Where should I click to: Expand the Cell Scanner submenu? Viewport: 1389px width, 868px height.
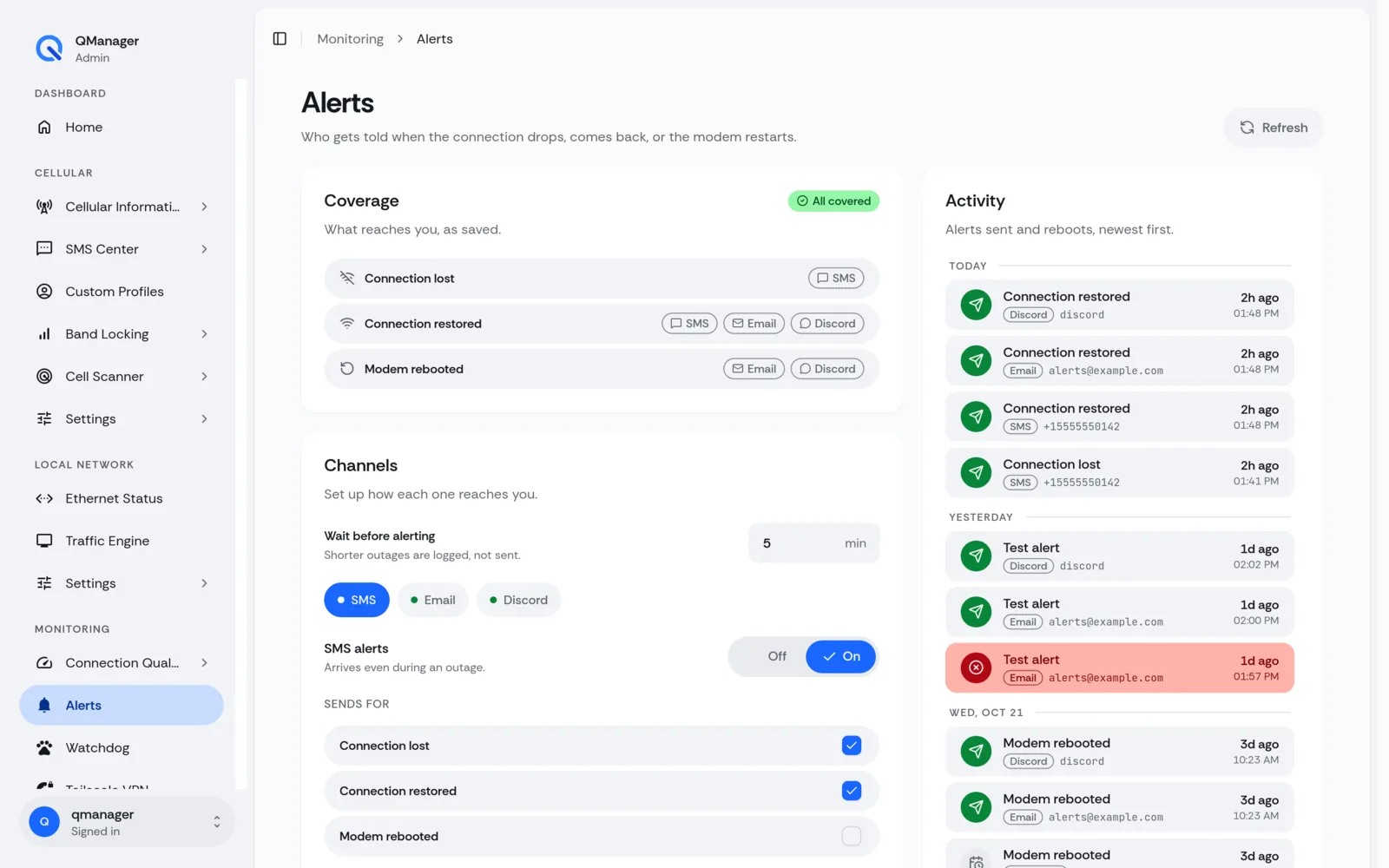pos(205,377)
